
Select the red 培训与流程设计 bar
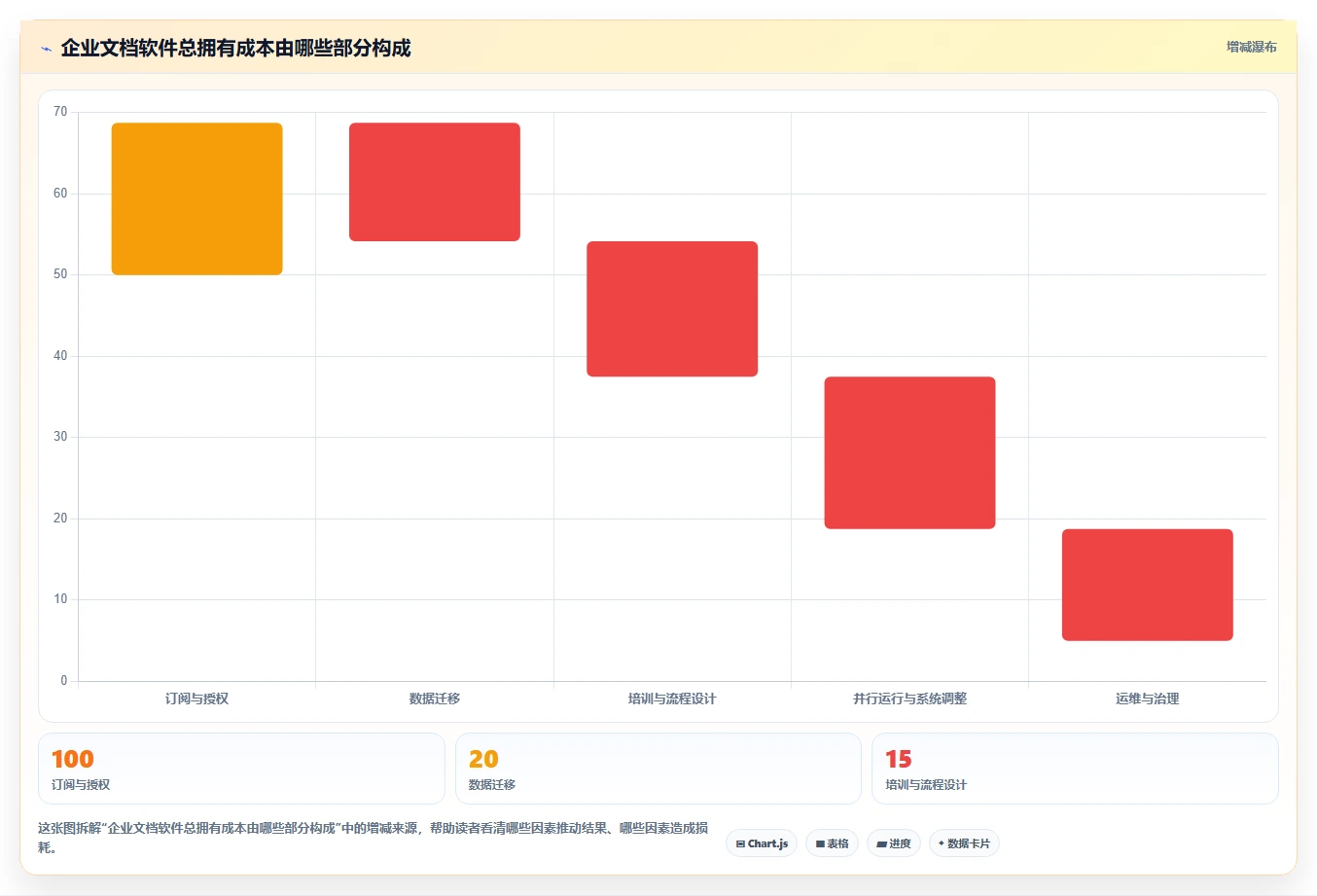(x=672, y=308)
